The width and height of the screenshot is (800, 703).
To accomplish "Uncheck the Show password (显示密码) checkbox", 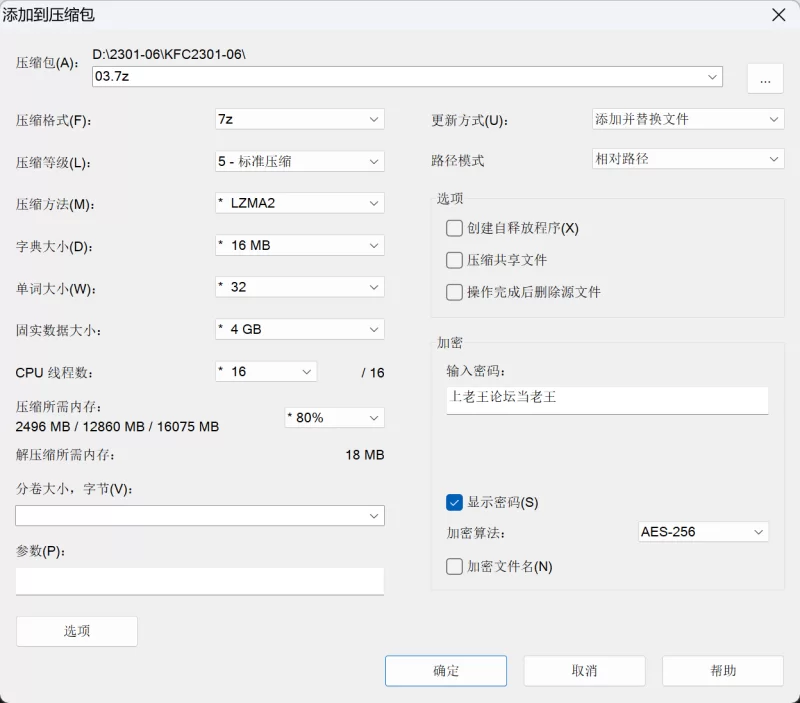I will (454, 503).
